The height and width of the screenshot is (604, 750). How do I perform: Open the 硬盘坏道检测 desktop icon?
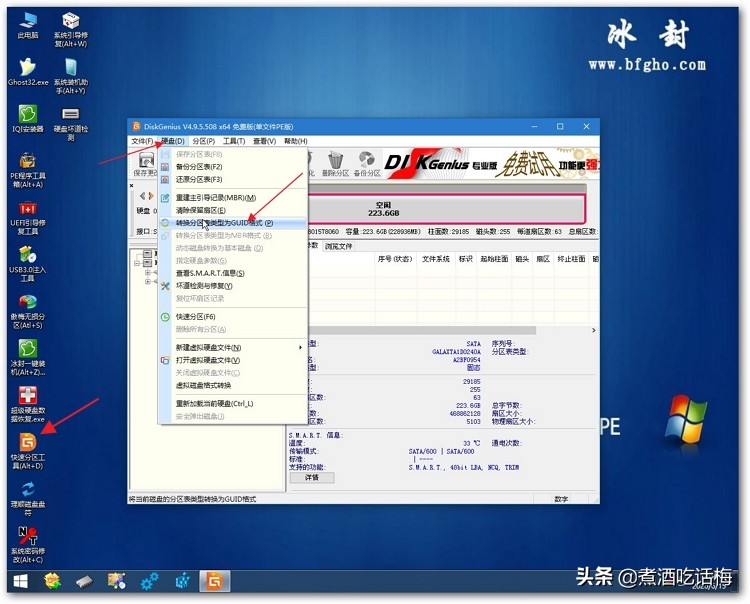click(70, 123)
